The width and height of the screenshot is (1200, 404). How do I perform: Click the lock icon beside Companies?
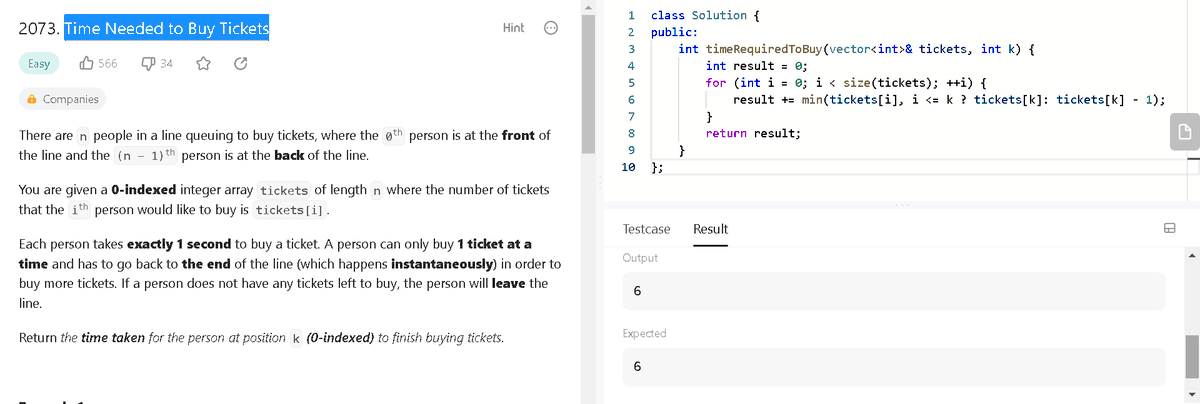32,99
